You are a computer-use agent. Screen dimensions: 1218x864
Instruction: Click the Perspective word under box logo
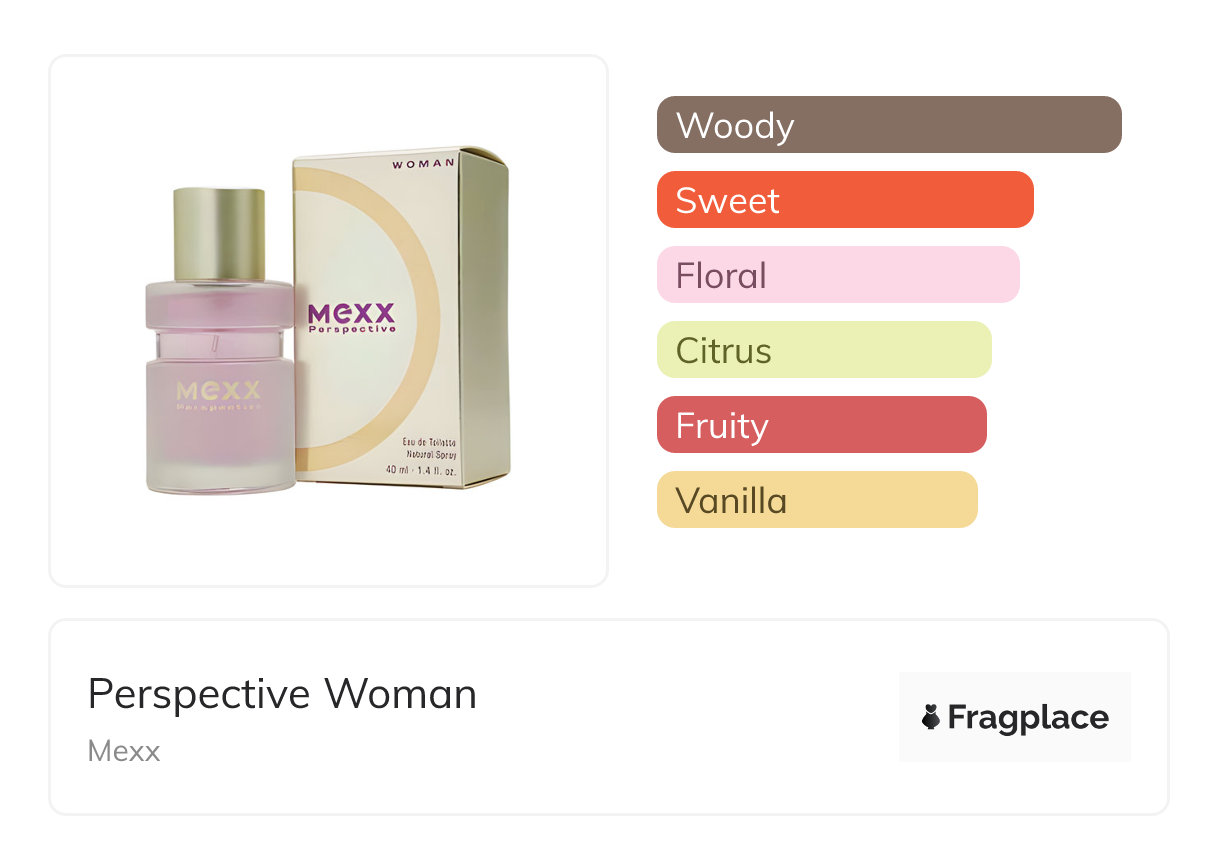pos(351,329)
